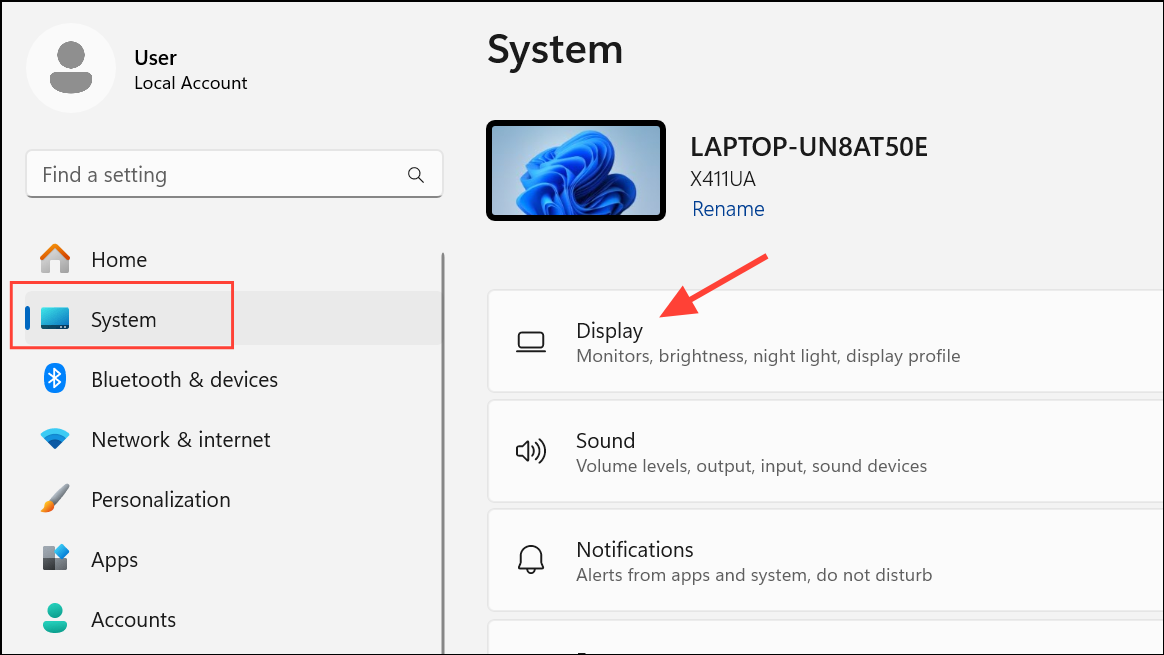The width and height of the screenshot is (1164, 655).
Task: Click the laptop icon beside Display
Action: (x=531, y=341)
